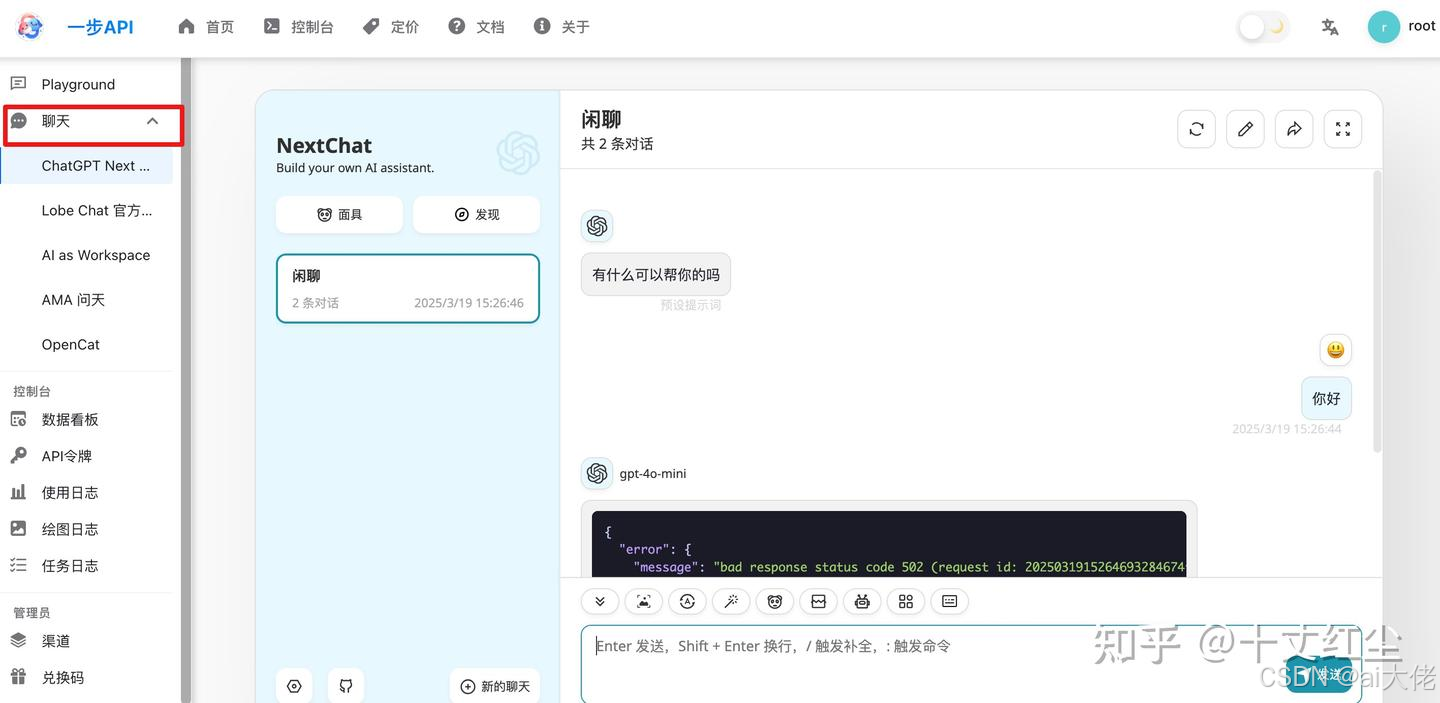This screenshot has width=1440, height=703.
Task: Click the 发现 discover button
Action: point(476,214)
